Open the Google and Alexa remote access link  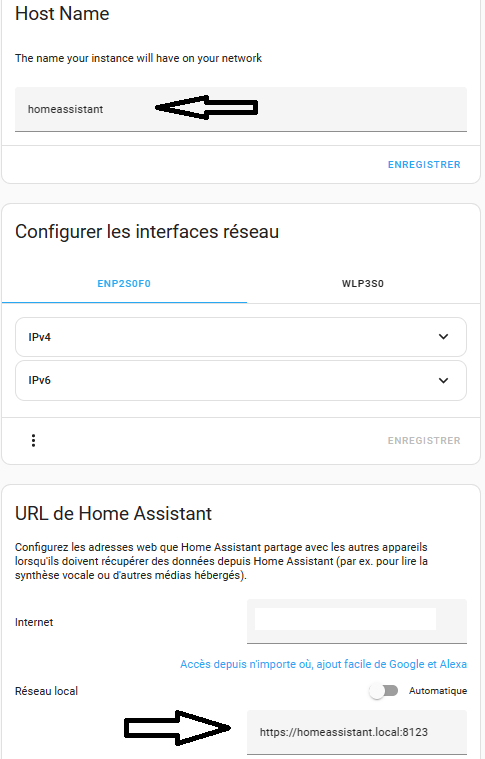coord(323,664)
